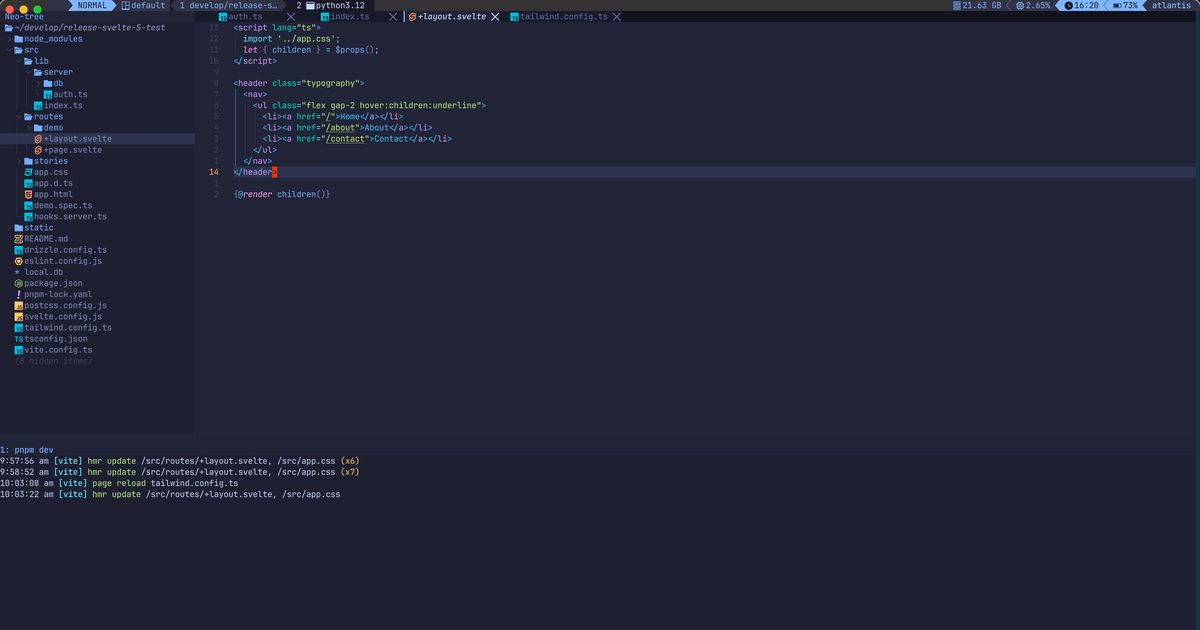
Task: Click the default session name label
Action: click(149, 5)
